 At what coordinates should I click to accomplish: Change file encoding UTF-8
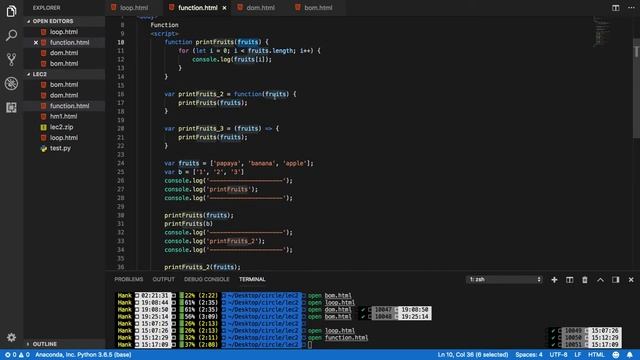pyautogui.click(x=558, y=355)
